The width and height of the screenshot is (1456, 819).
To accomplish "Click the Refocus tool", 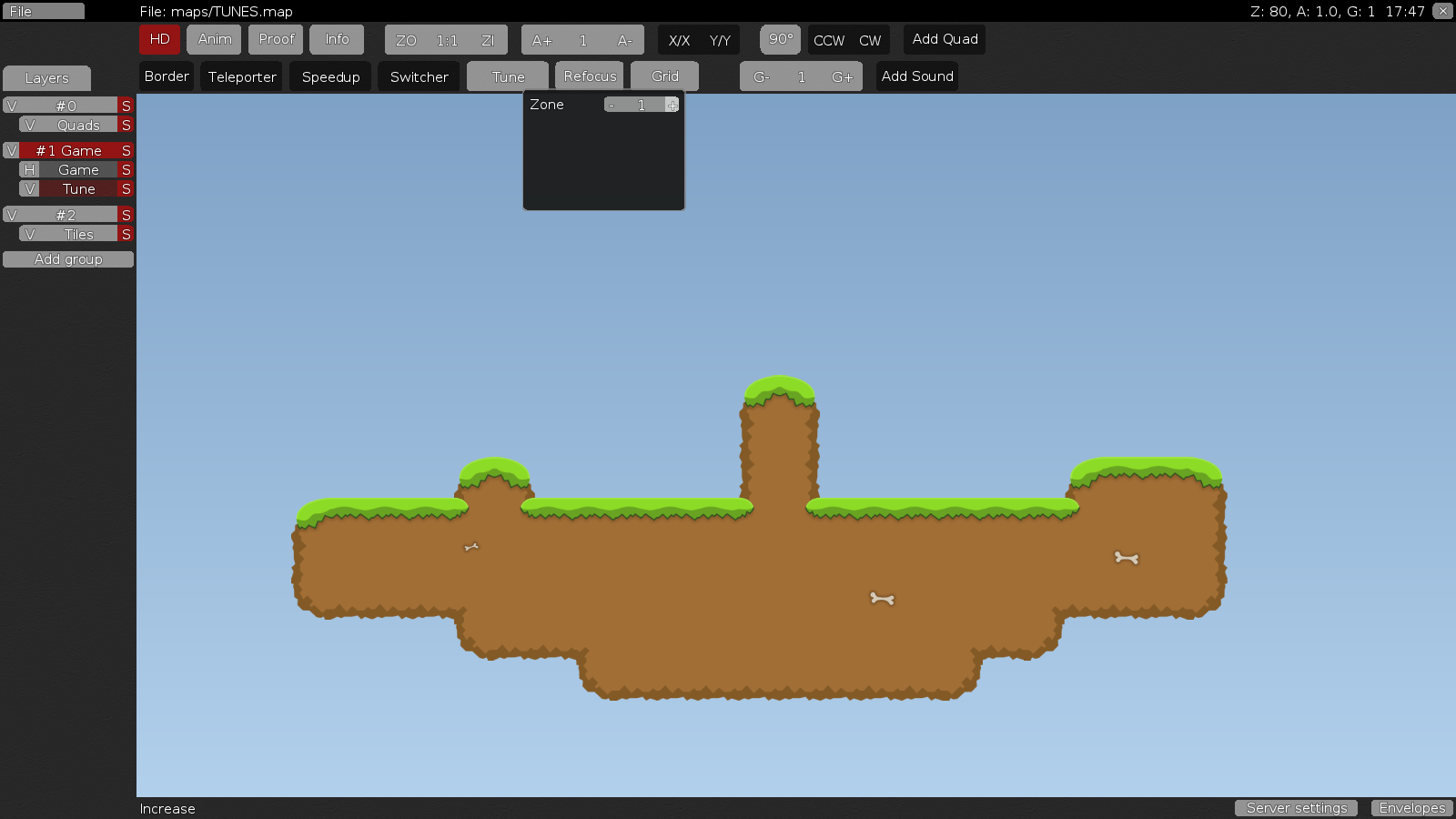I will pyautogui.click(x=589, y=76).
